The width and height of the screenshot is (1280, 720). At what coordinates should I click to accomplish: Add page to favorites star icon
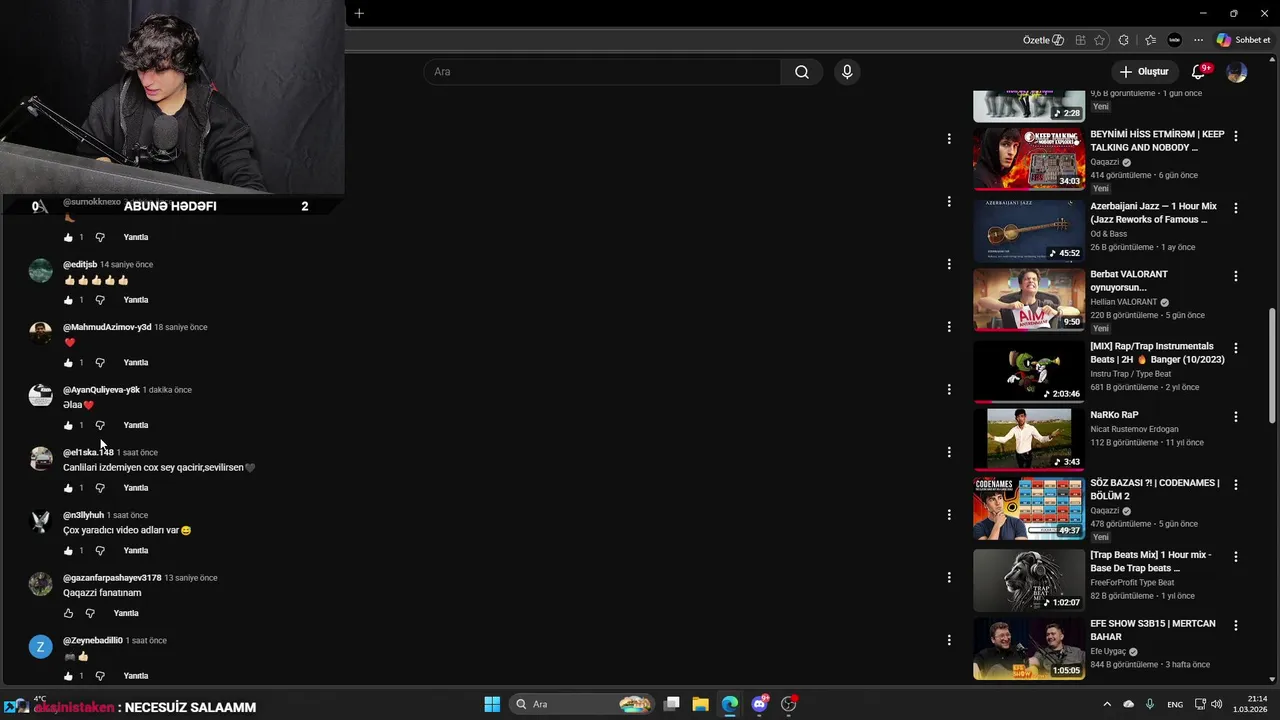tap(1100, 40)
